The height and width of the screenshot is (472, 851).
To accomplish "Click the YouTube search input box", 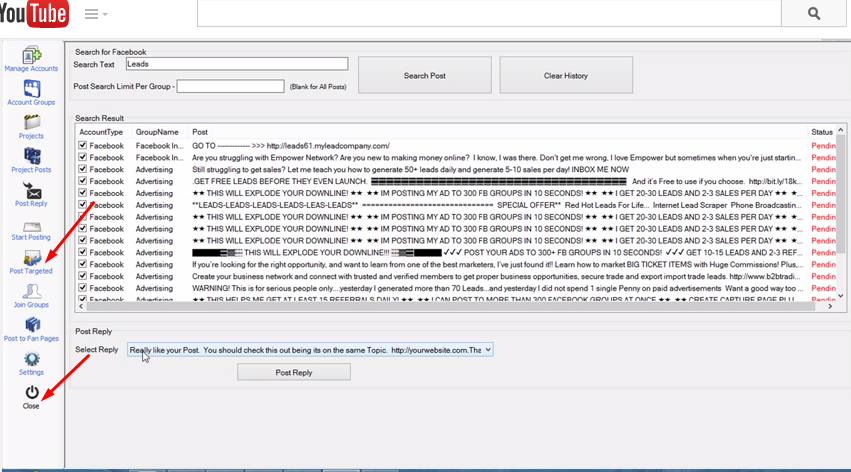I will (x=489, y=14).
